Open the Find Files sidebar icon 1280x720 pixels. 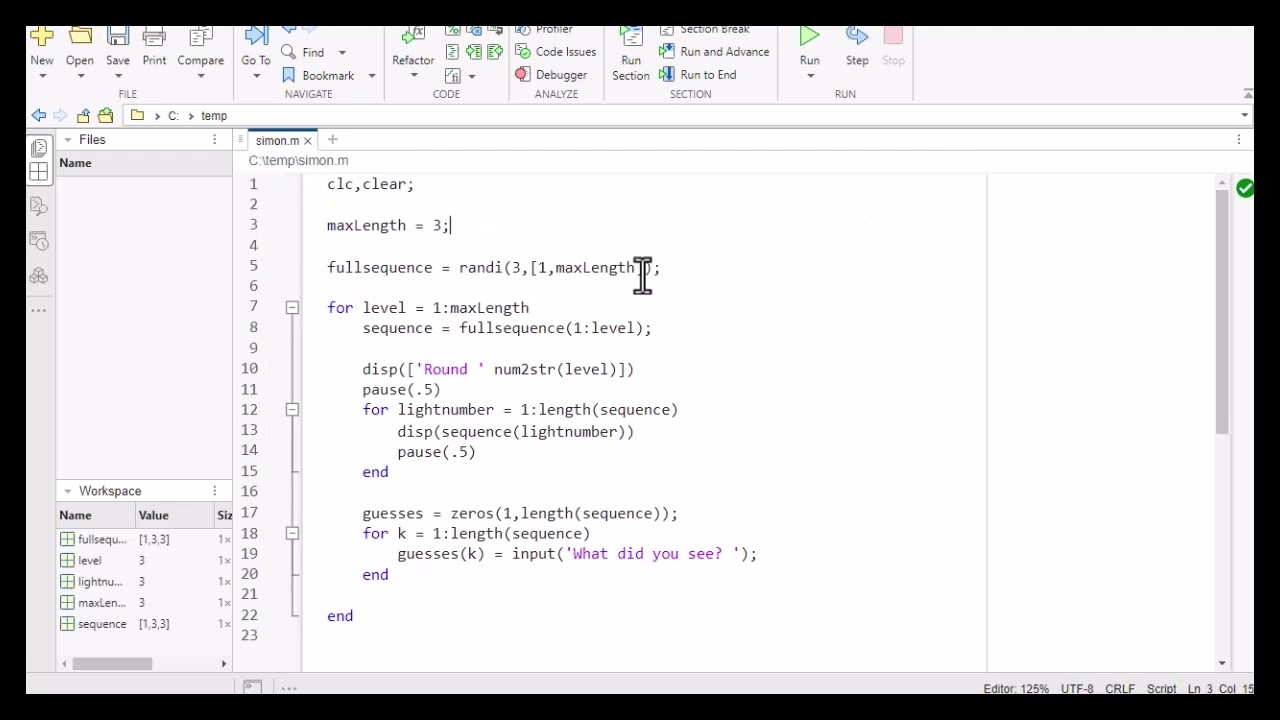pyautogui.click(x=39, y=206)
